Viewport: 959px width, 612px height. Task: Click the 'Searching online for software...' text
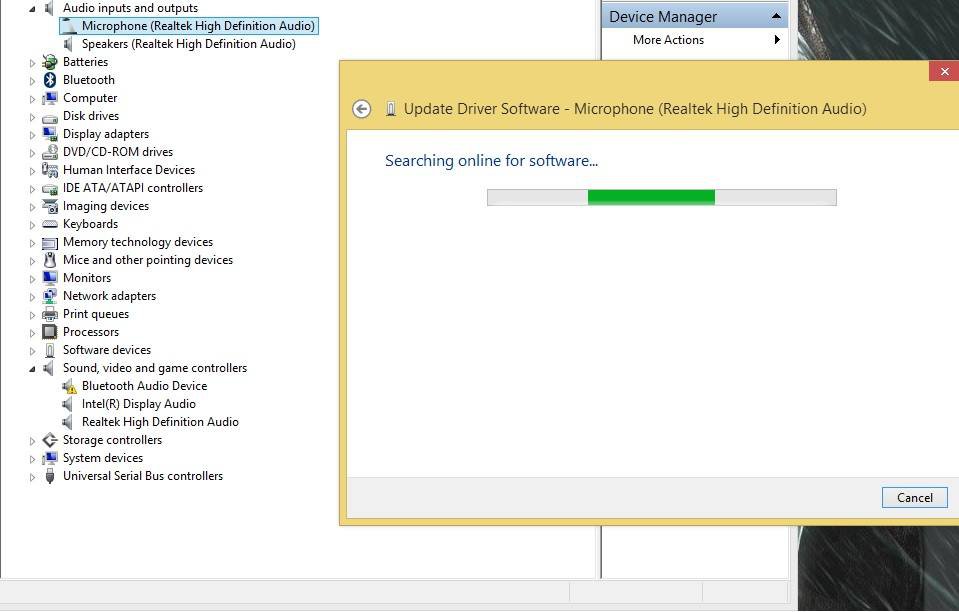pyautogui.click(x=491, y=161)
